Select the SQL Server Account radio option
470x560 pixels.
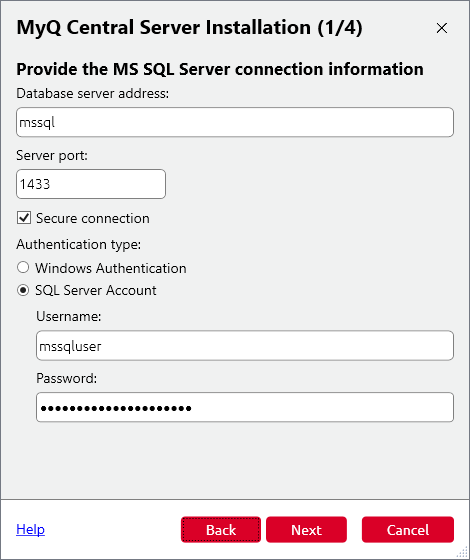(23, 290)
